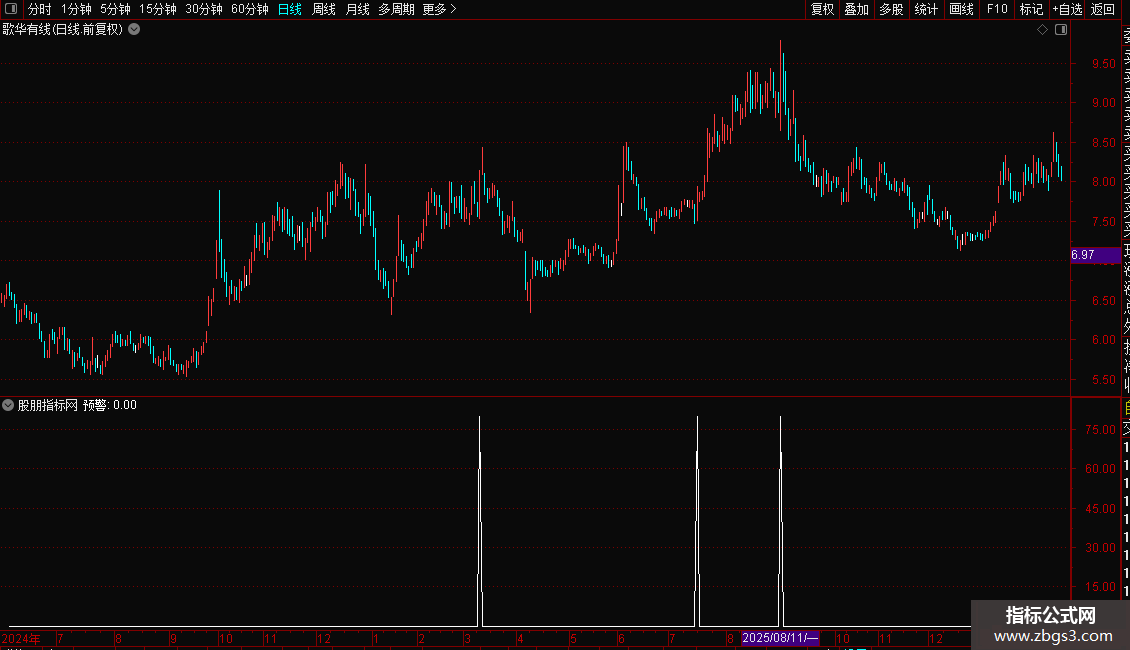Expand the 更多 periods menu
Viewport: 1130px width, 650px height.
(440, 9)
